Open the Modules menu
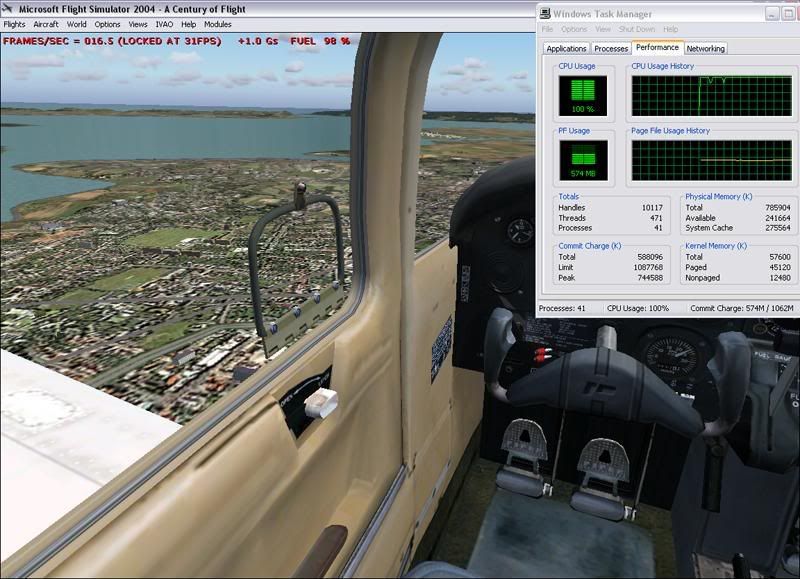Viewport: 800px width, 579px height. [x=217, y=24]
